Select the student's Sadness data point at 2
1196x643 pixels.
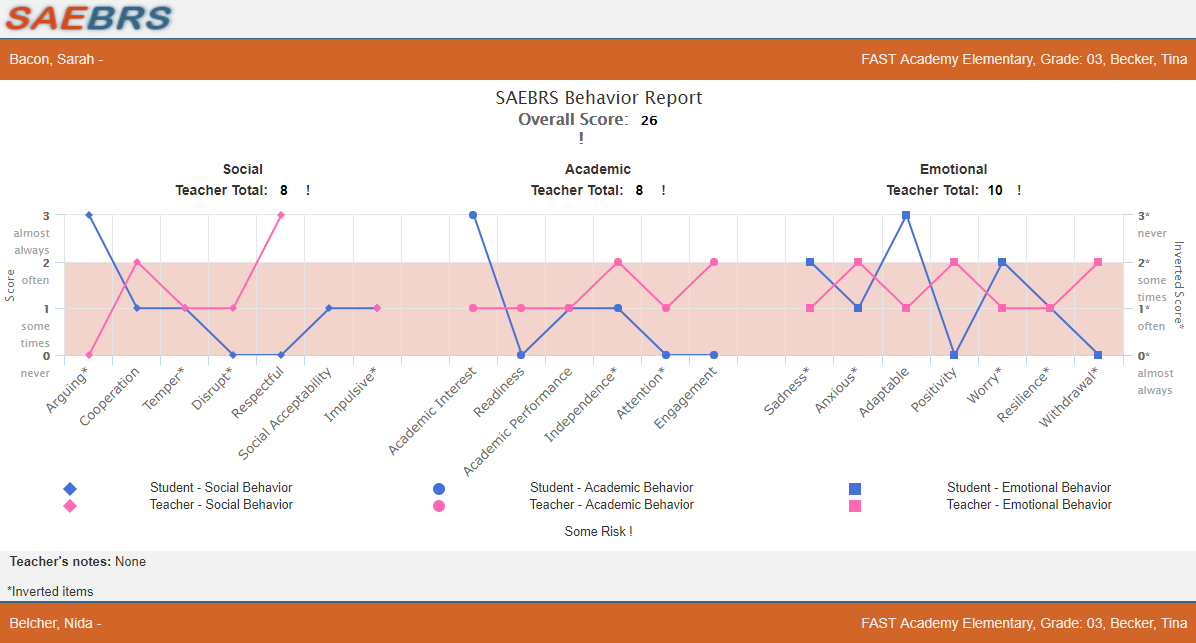[x=810, y=262]
